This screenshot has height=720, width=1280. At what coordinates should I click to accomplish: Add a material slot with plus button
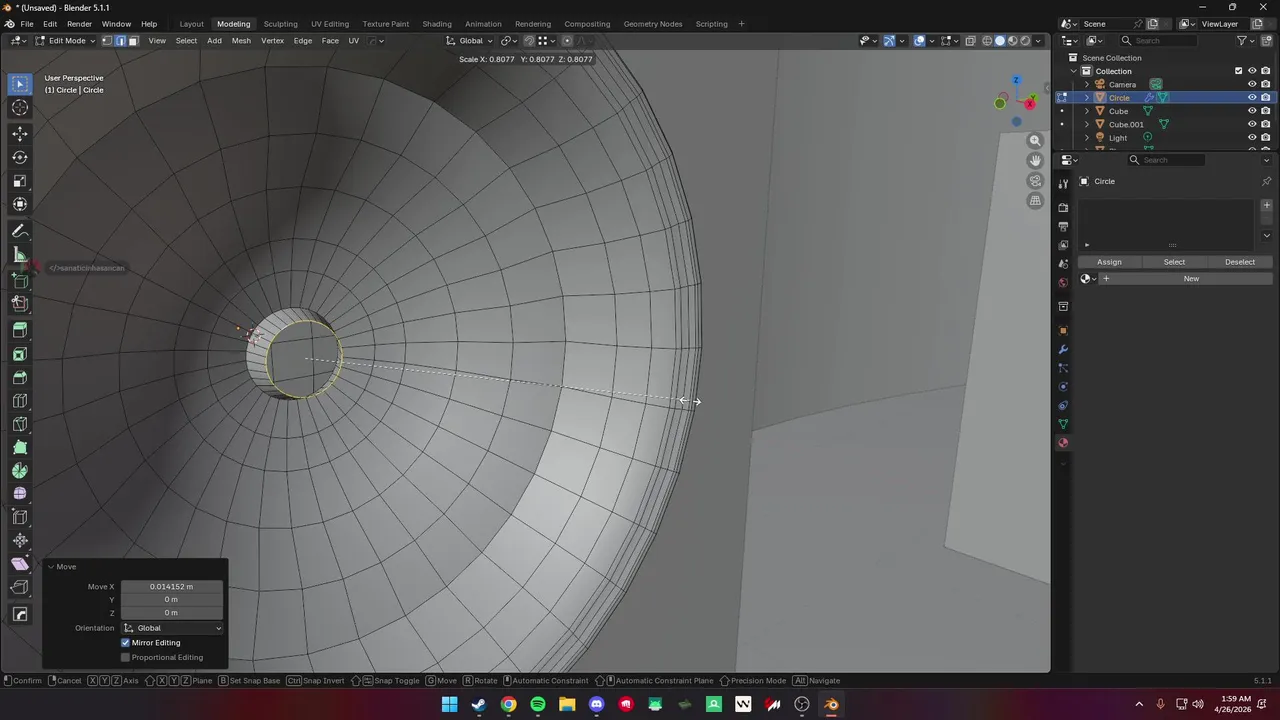pos(1266,206)
